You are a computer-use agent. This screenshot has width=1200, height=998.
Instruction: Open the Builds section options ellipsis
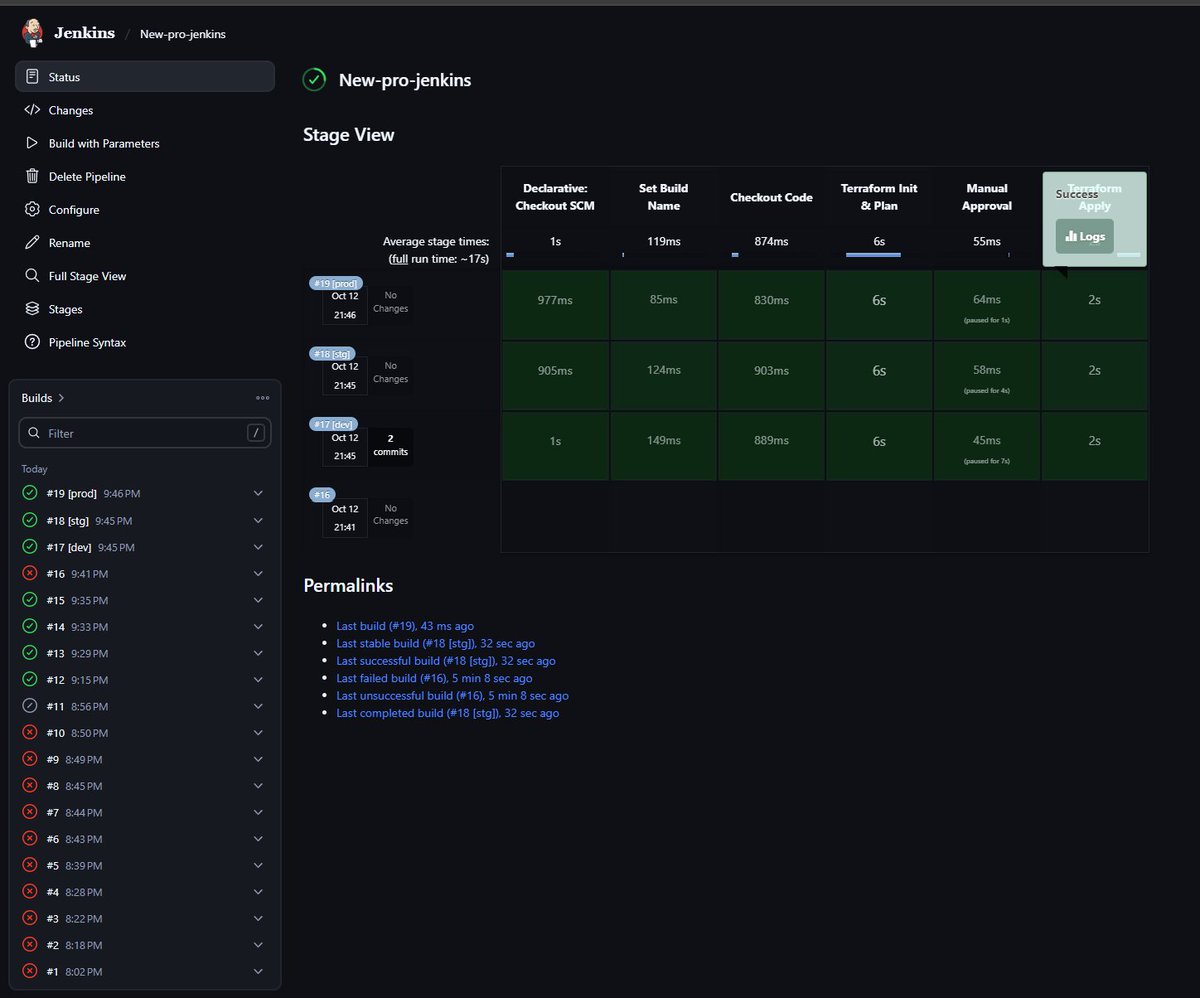click(263, 398)
